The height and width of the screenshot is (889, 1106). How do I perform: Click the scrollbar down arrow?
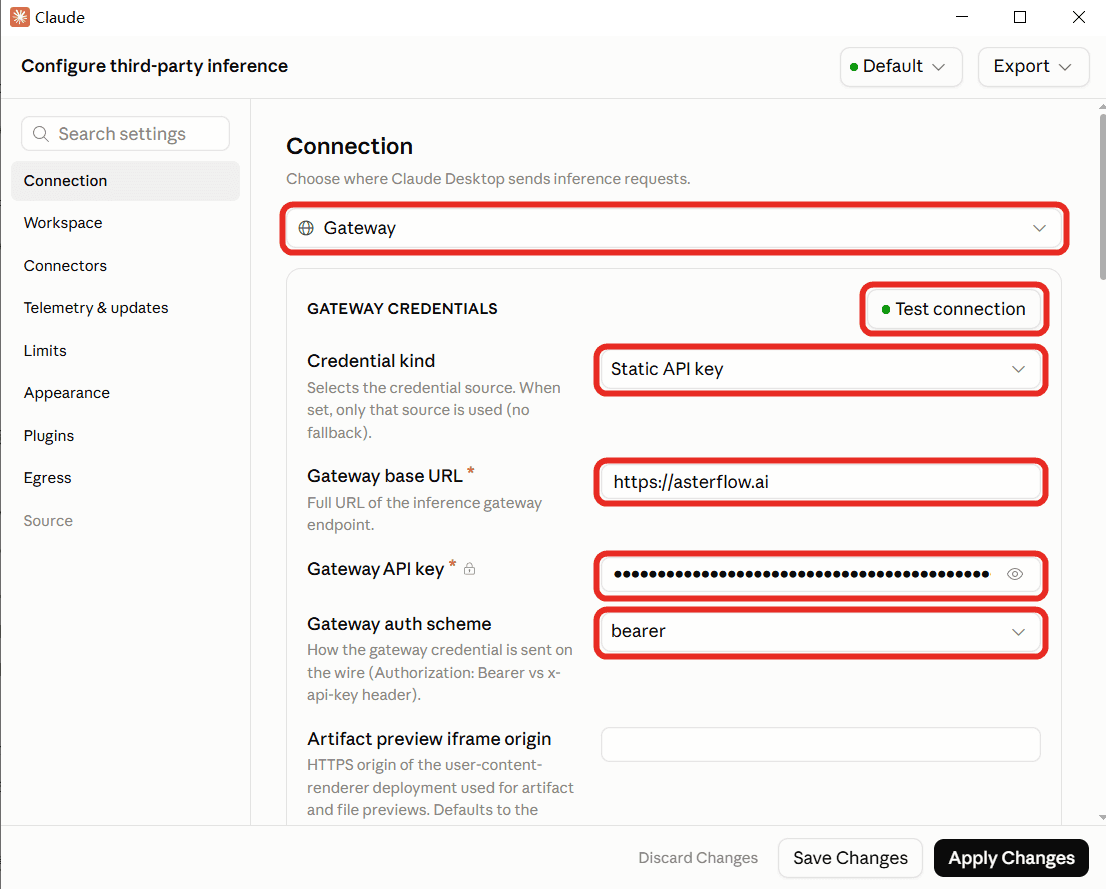pos(1102,818)
